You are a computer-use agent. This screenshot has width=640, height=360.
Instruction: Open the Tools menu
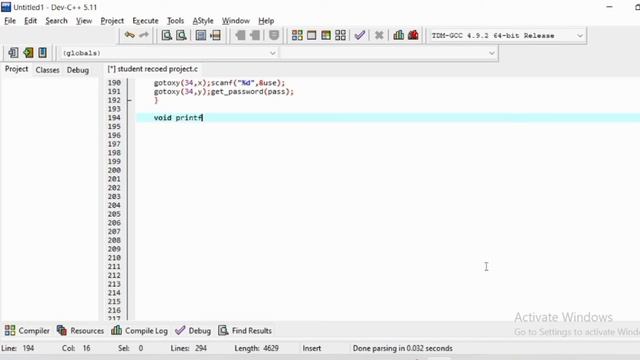(x=176, y=21)
